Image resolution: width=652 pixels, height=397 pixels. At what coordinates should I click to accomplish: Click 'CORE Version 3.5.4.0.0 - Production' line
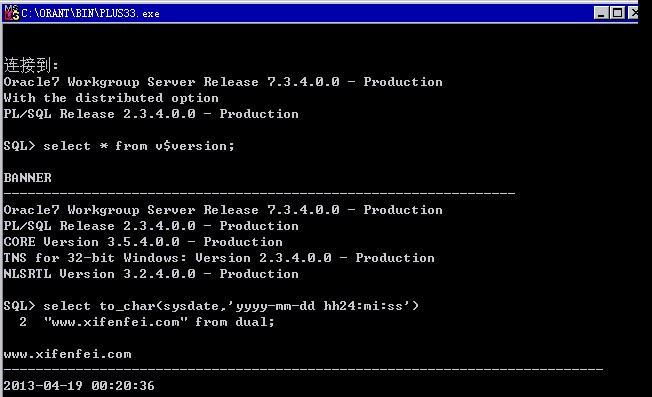(x=143, y=242)
